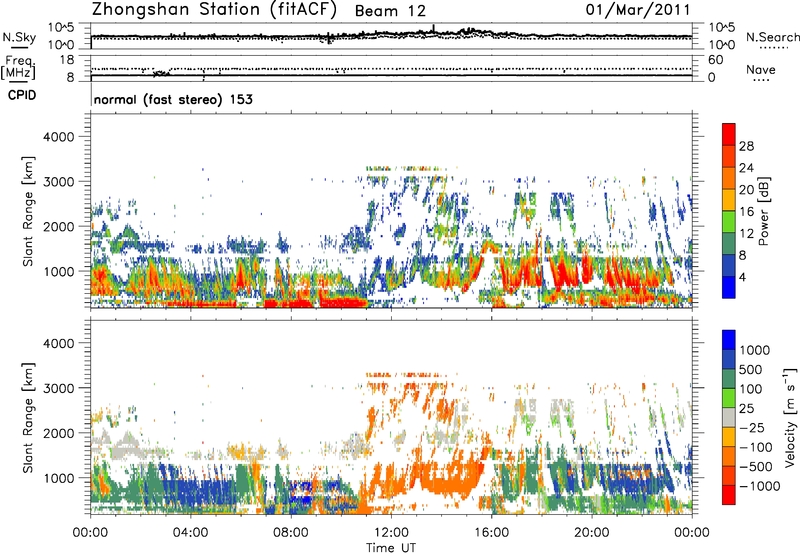Image resolution: width=800 pixels, height=554 pixels.
Task: Click the 'Velocity [m s-1]' colorbar title
Action: pos(790,417)
